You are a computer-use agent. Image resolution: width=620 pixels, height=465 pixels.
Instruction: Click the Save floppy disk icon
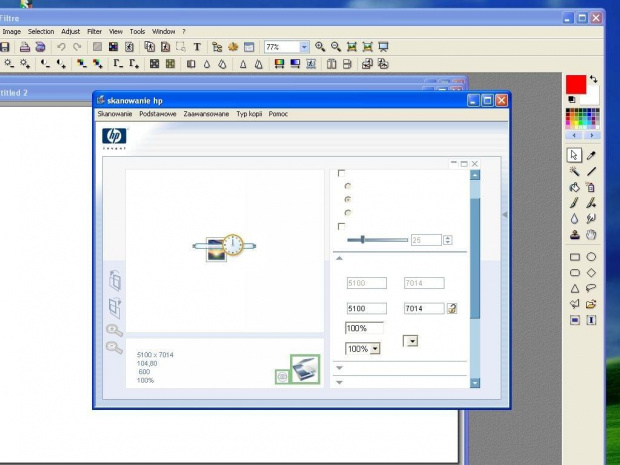[x=5, y=47]
